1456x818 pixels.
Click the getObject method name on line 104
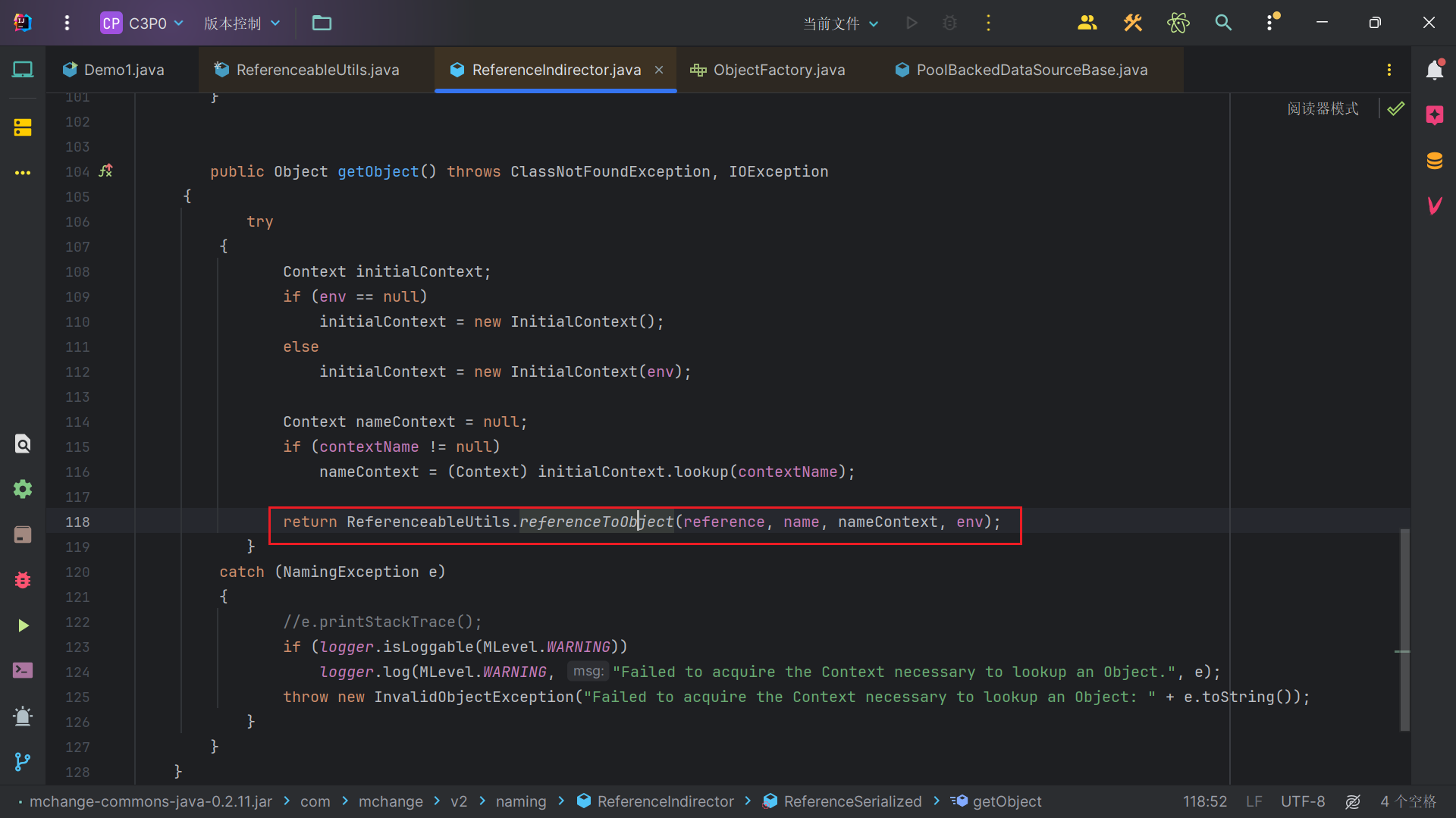click(x=378, y=171)
